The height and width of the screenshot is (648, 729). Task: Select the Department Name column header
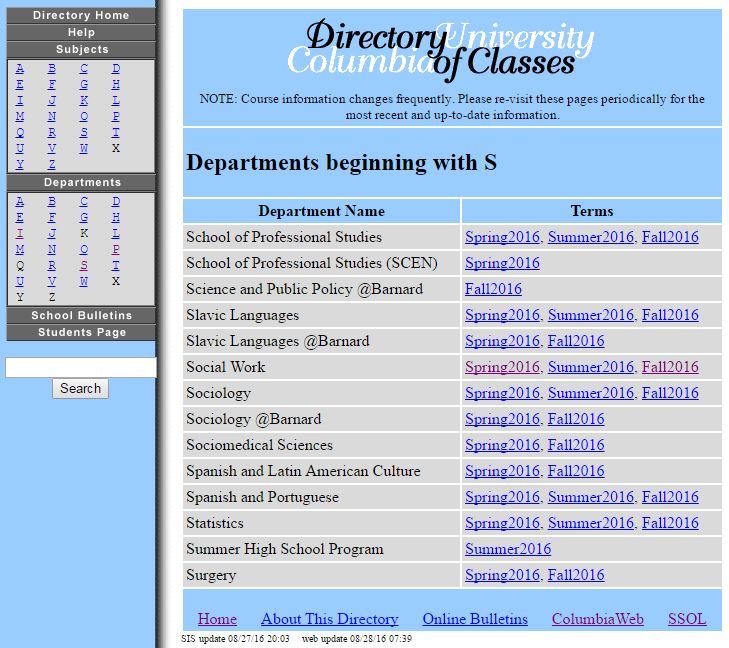point(321,211)
